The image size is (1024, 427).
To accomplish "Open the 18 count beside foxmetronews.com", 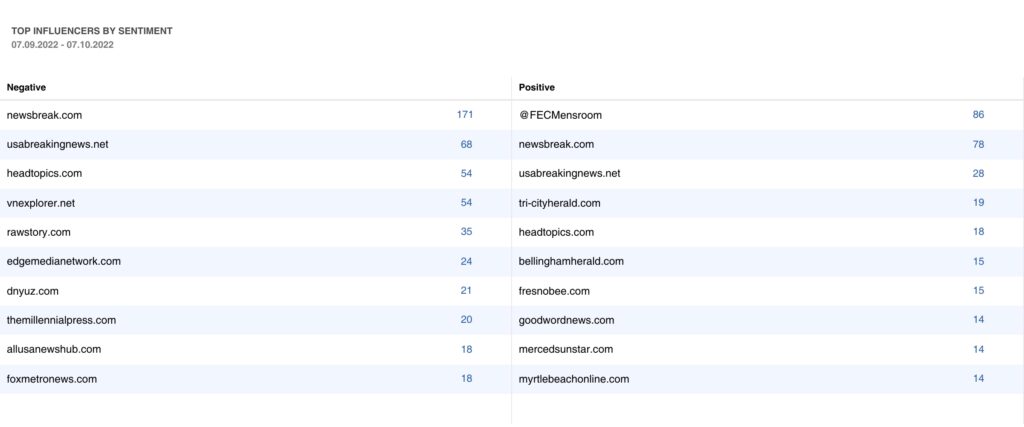I will pos(466,379).
